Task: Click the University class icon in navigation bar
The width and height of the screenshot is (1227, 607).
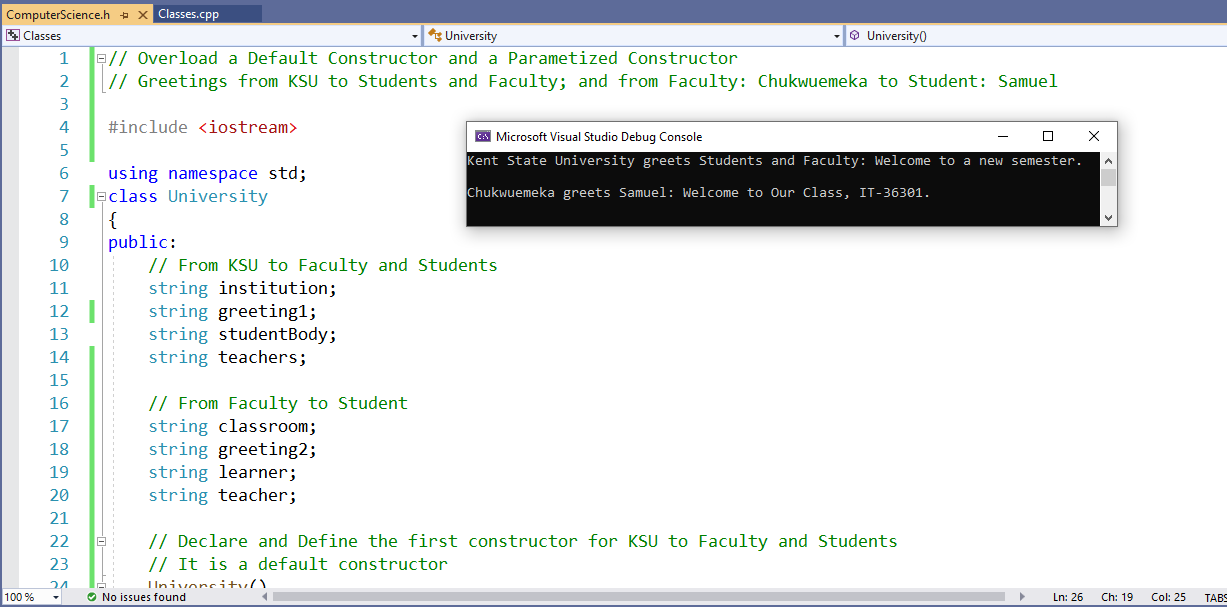Action: [x=435, y=36]
